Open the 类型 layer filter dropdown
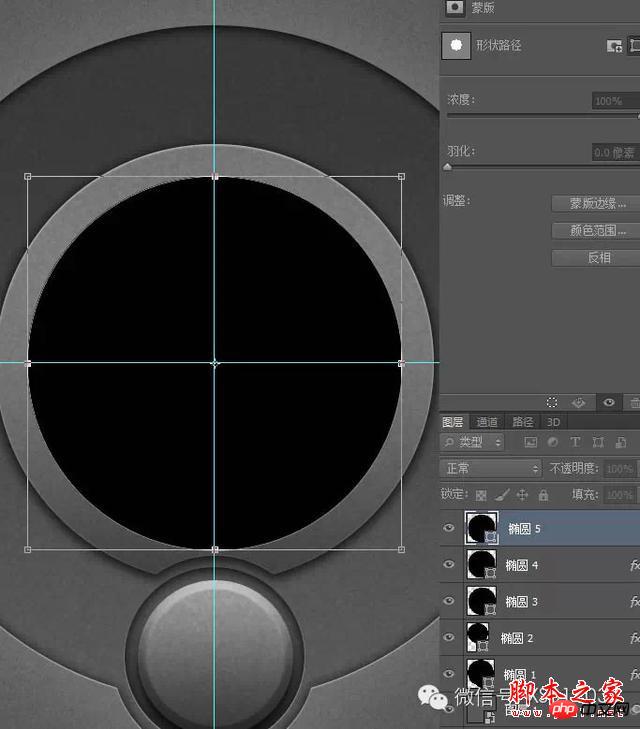Screen dimensions: 640x729 [472, 442]
